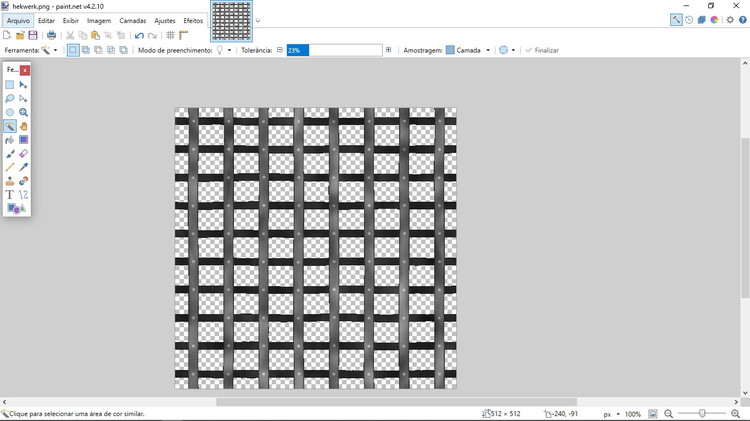Select the Move Selection tool
The width and height of the screenshot is (750, 421).
23,99
